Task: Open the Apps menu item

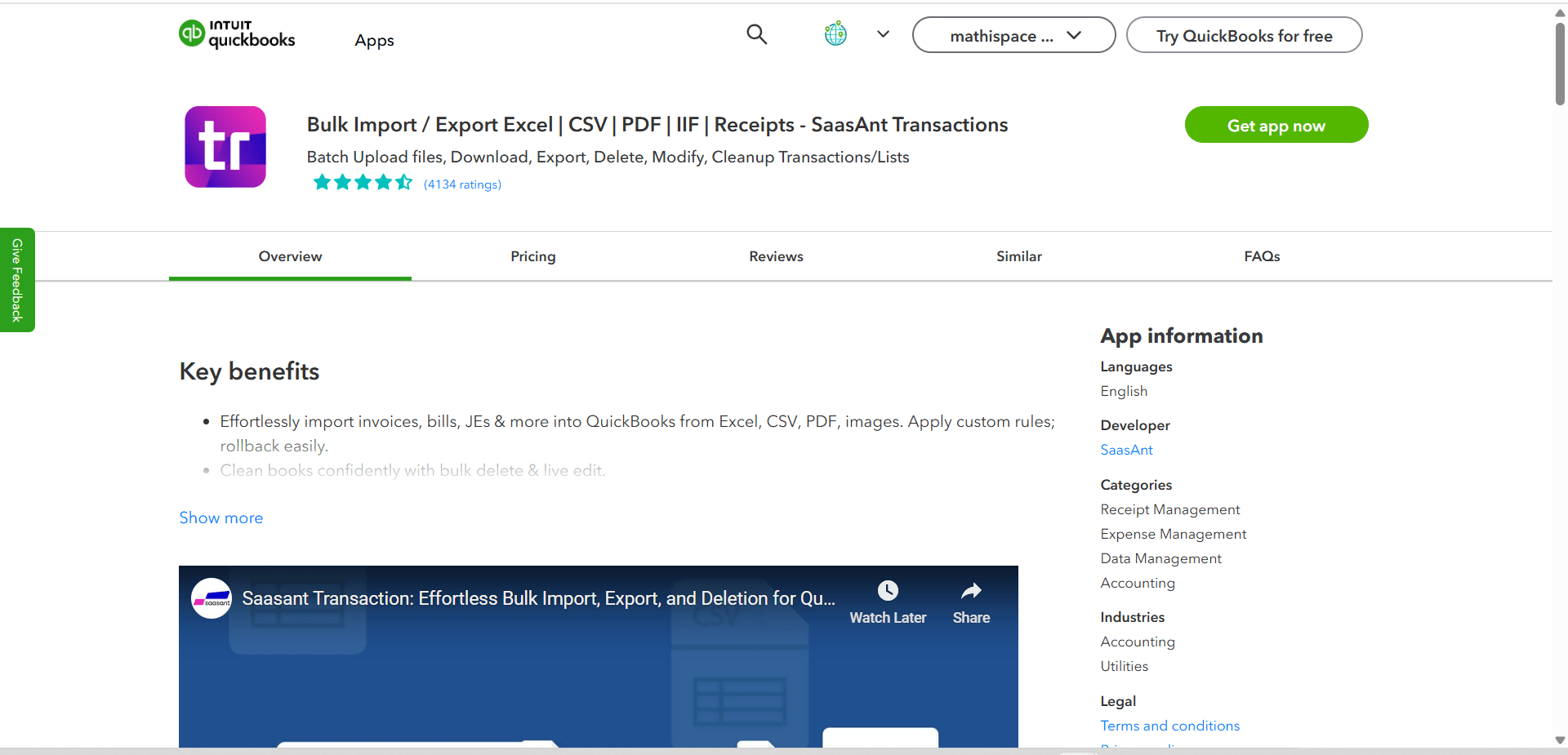Action: point(374,40)
